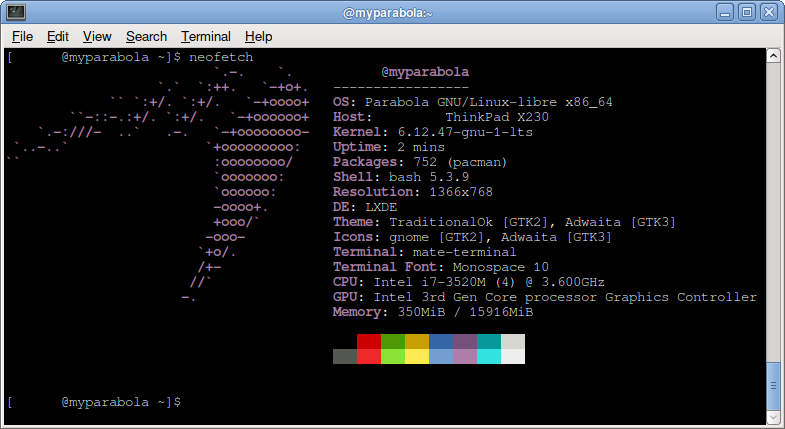Click the Terminal Font value 'Monospace 10'
Viewport: 785px width, 429px height.
click(501, 267)
